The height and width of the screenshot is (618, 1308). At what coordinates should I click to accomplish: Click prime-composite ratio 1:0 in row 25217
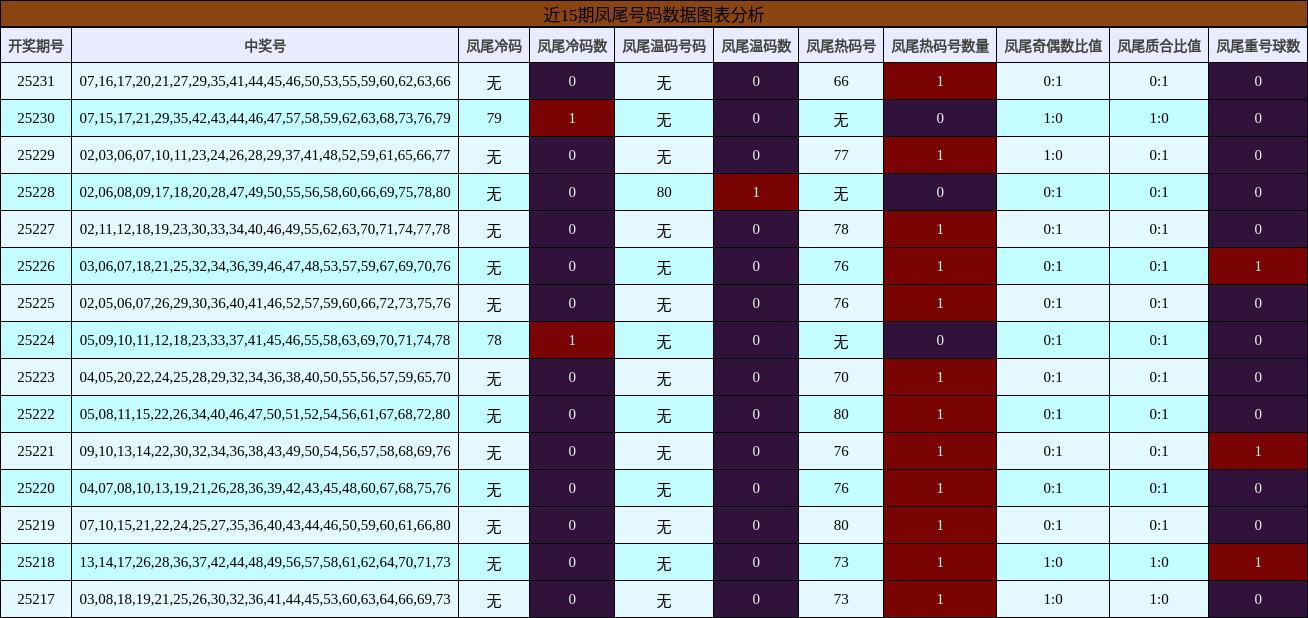click(1159, 599)
